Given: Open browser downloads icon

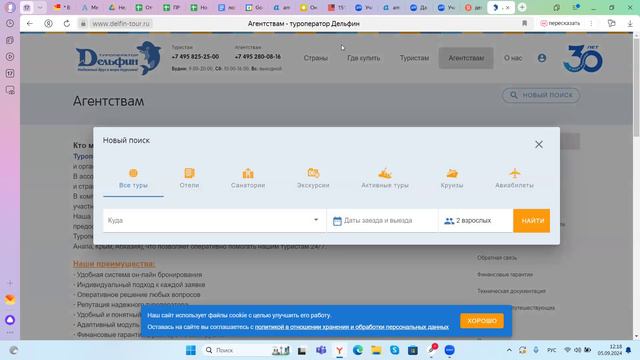Looking at the screenshot, I should click(630, 24).
